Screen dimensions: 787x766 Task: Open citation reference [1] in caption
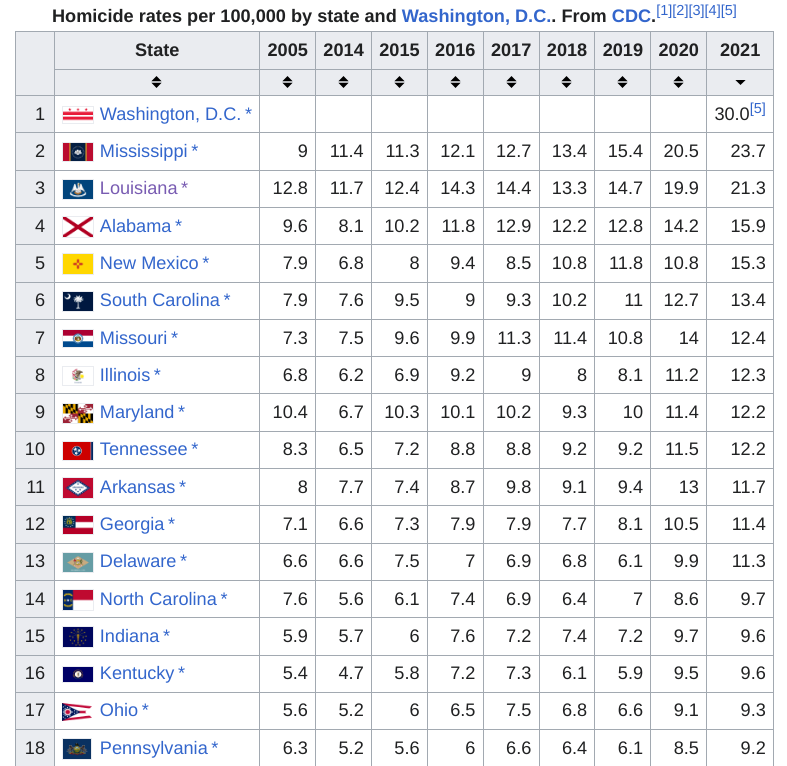click(664, 11)
